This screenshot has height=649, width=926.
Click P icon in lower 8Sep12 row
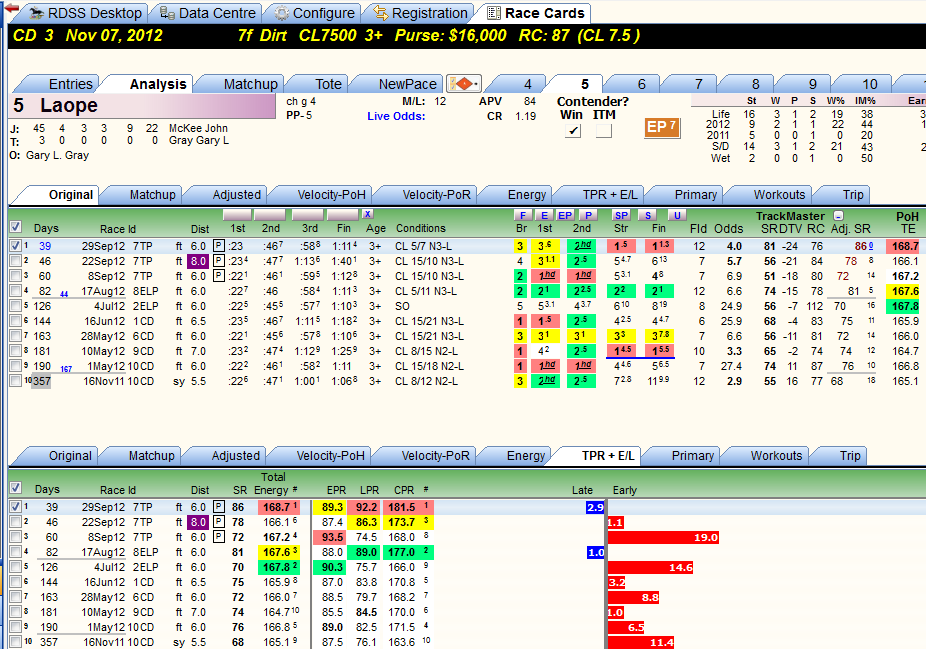pyautogui.click(x=219, y=537)
